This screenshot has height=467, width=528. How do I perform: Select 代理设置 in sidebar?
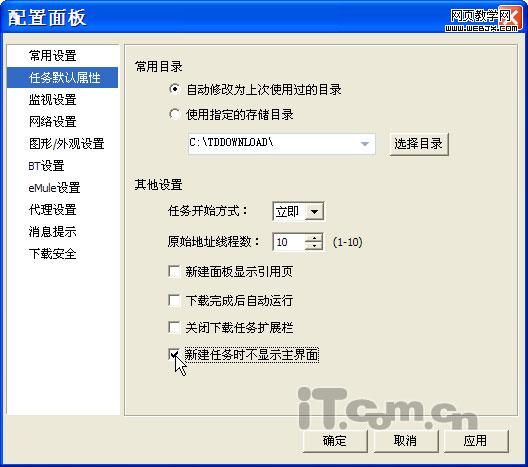tap(53, 209)
